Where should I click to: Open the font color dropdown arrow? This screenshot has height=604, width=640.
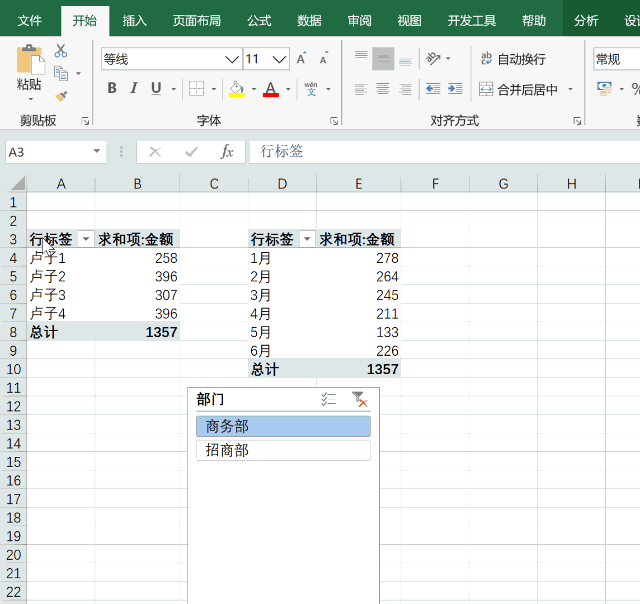pyautogui.click(x=288, y=89)
